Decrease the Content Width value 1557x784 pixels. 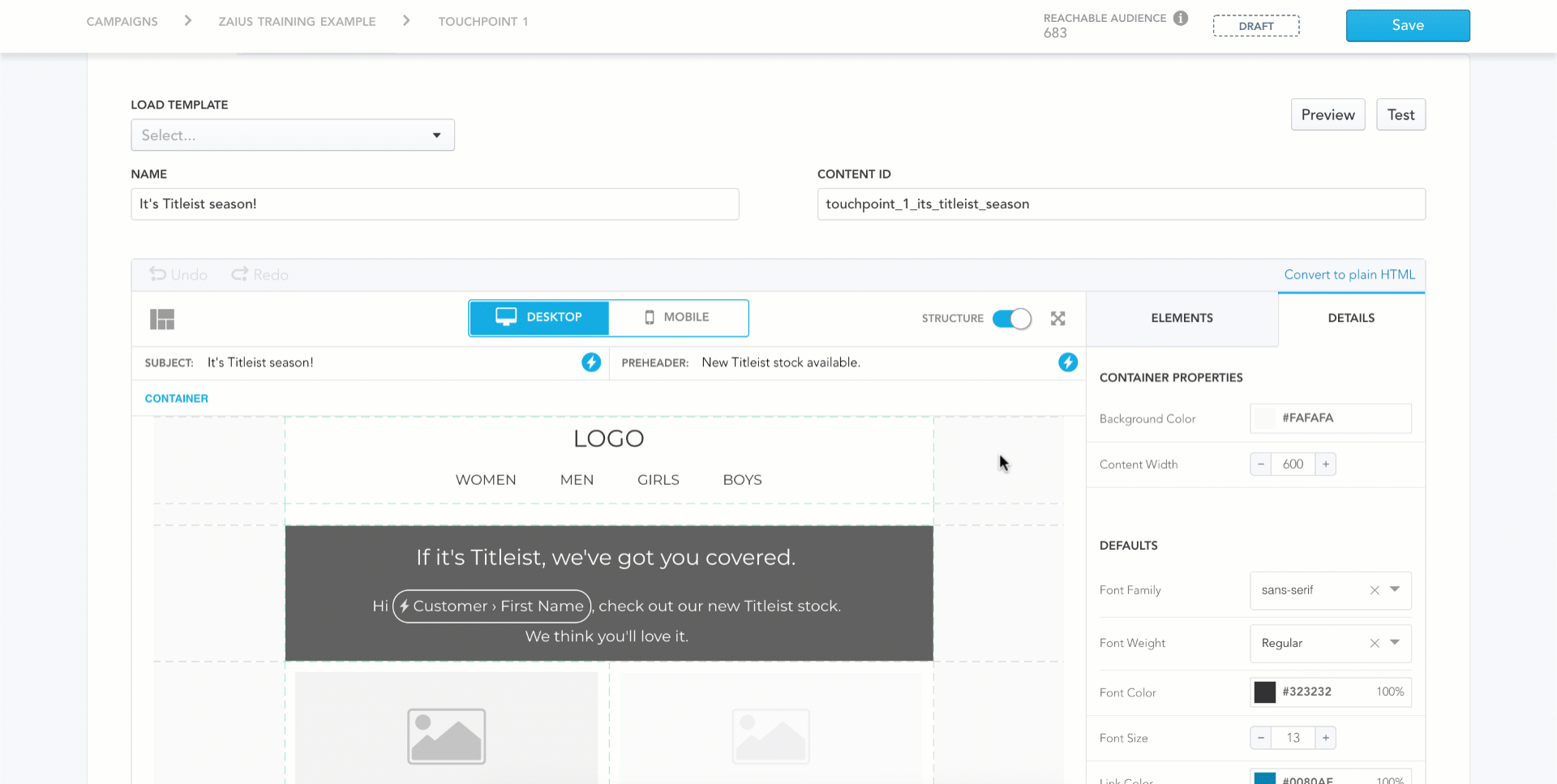click(x=1260, y=465)
